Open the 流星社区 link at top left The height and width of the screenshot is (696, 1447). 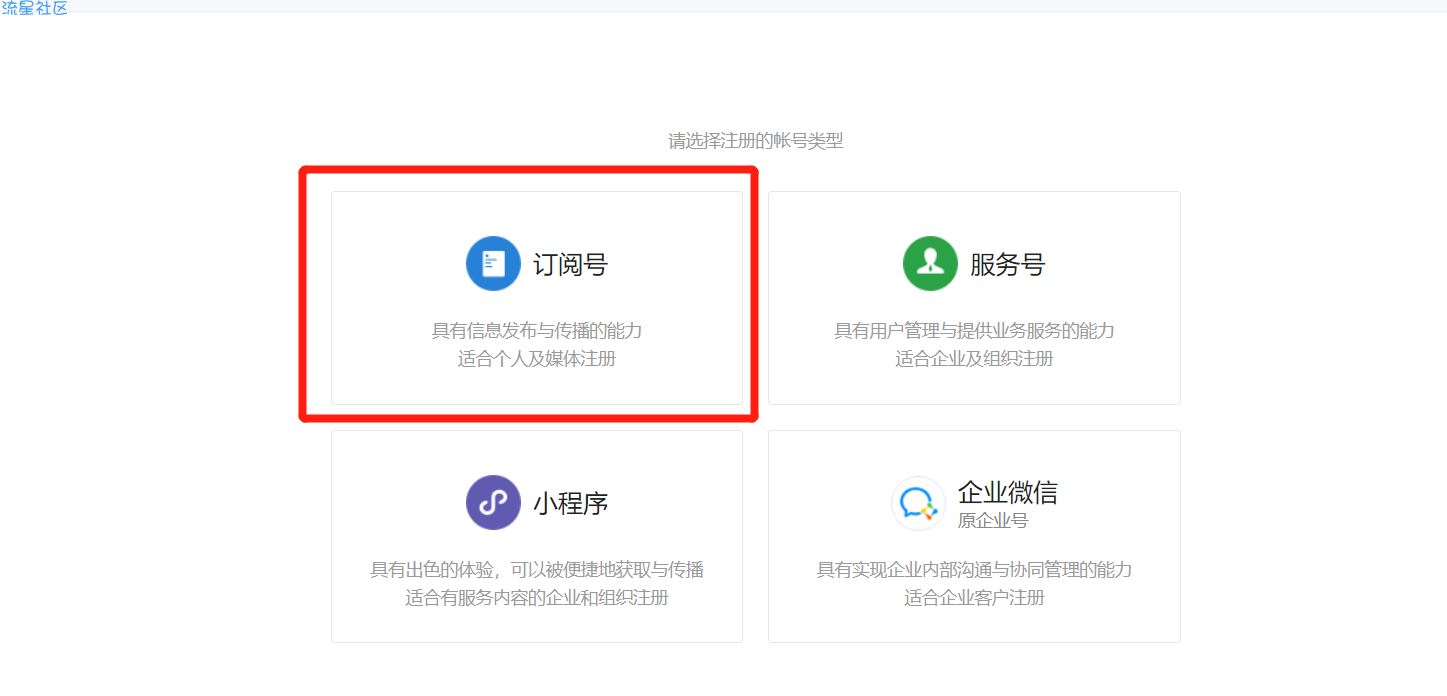pyautogui.click(x=34, y=8)
